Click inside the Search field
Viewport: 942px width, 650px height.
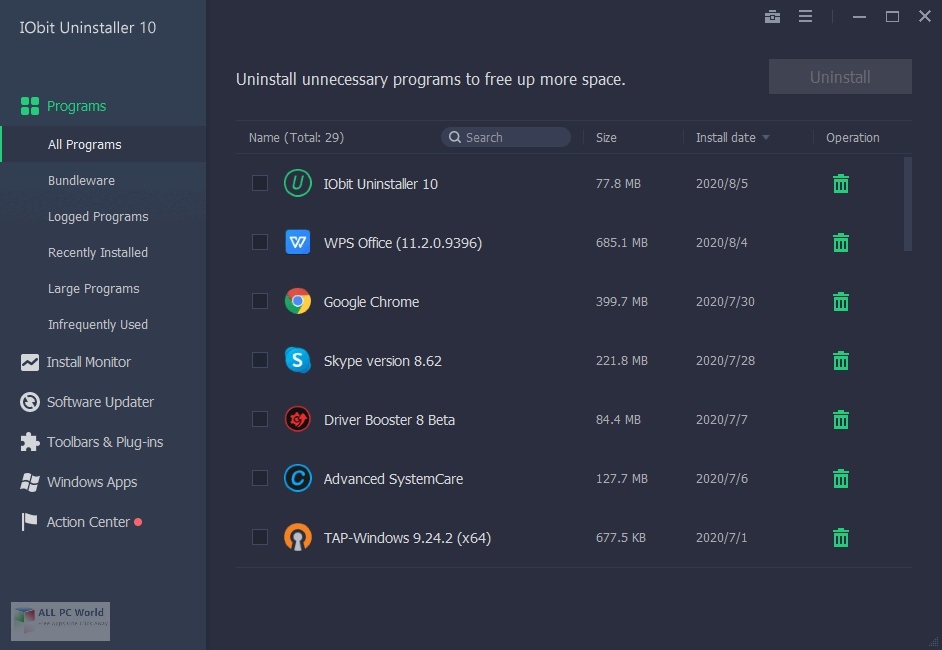click(x=506, y=138)
